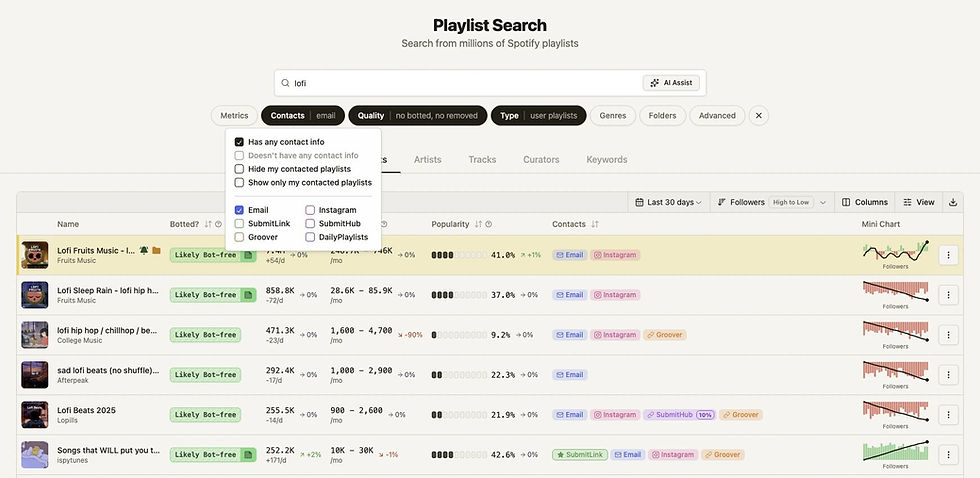Clear all filters with the X button

coord(759,116)
